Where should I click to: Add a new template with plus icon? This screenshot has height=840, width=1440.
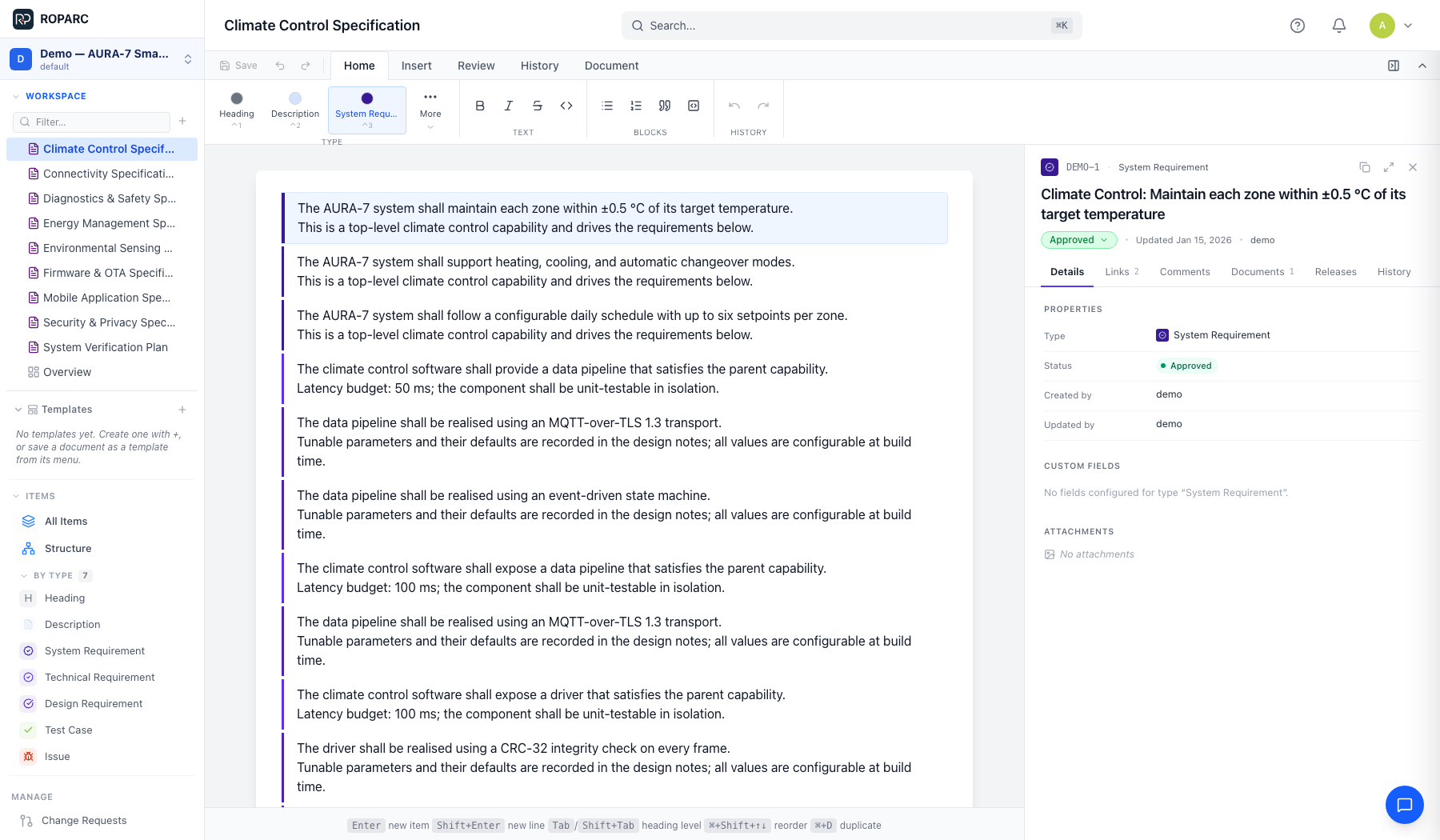pyautogui.click(x=182, y=410)
